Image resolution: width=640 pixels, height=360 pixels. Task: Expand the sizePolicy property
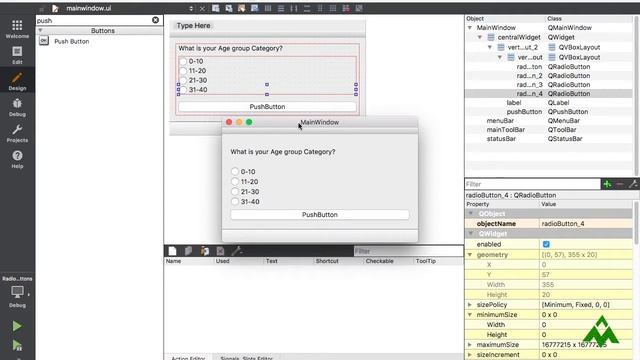pos(470,304)
